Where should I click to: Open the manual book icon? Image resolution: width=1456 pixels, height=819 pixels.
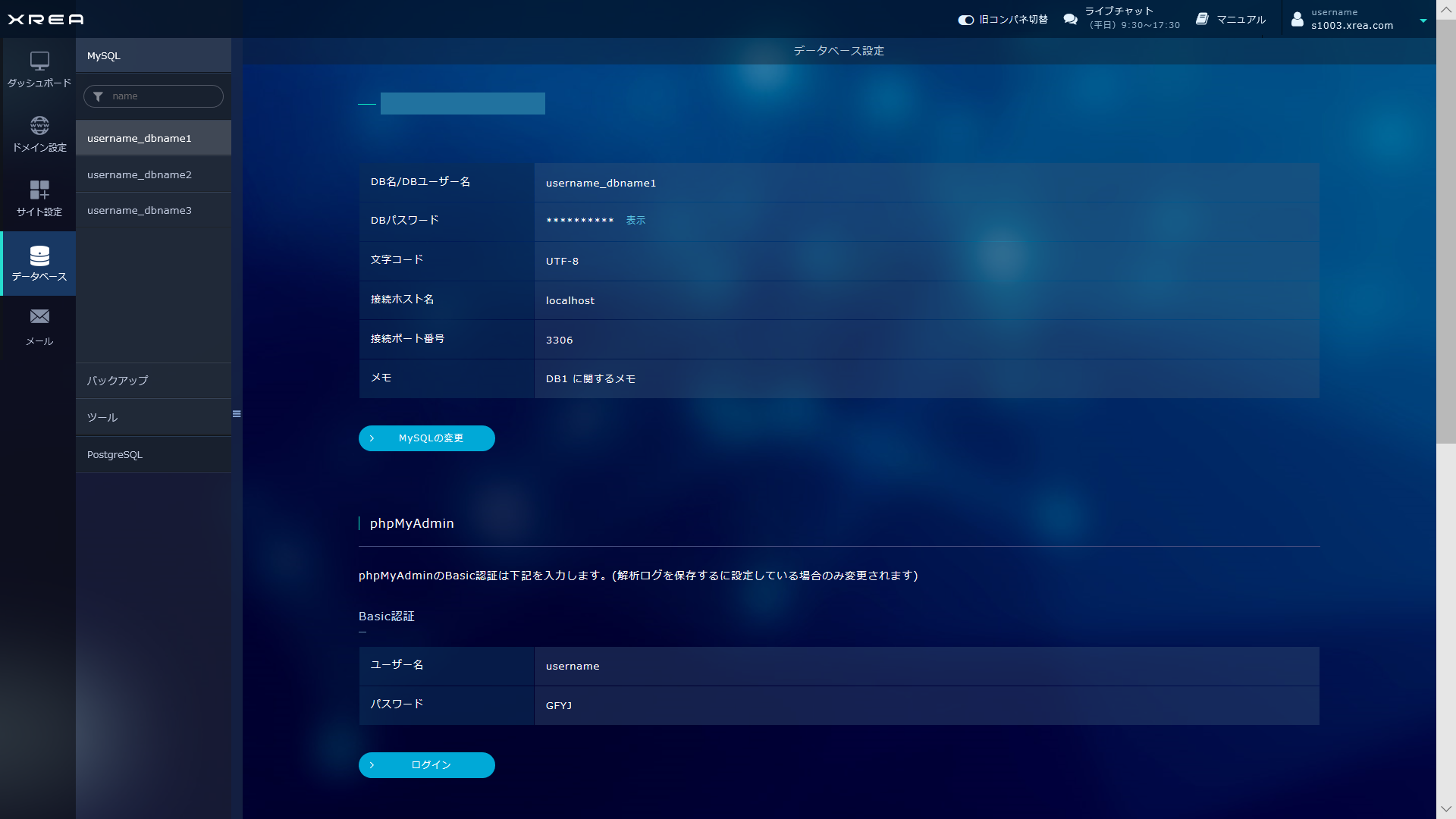[1202, 19]
